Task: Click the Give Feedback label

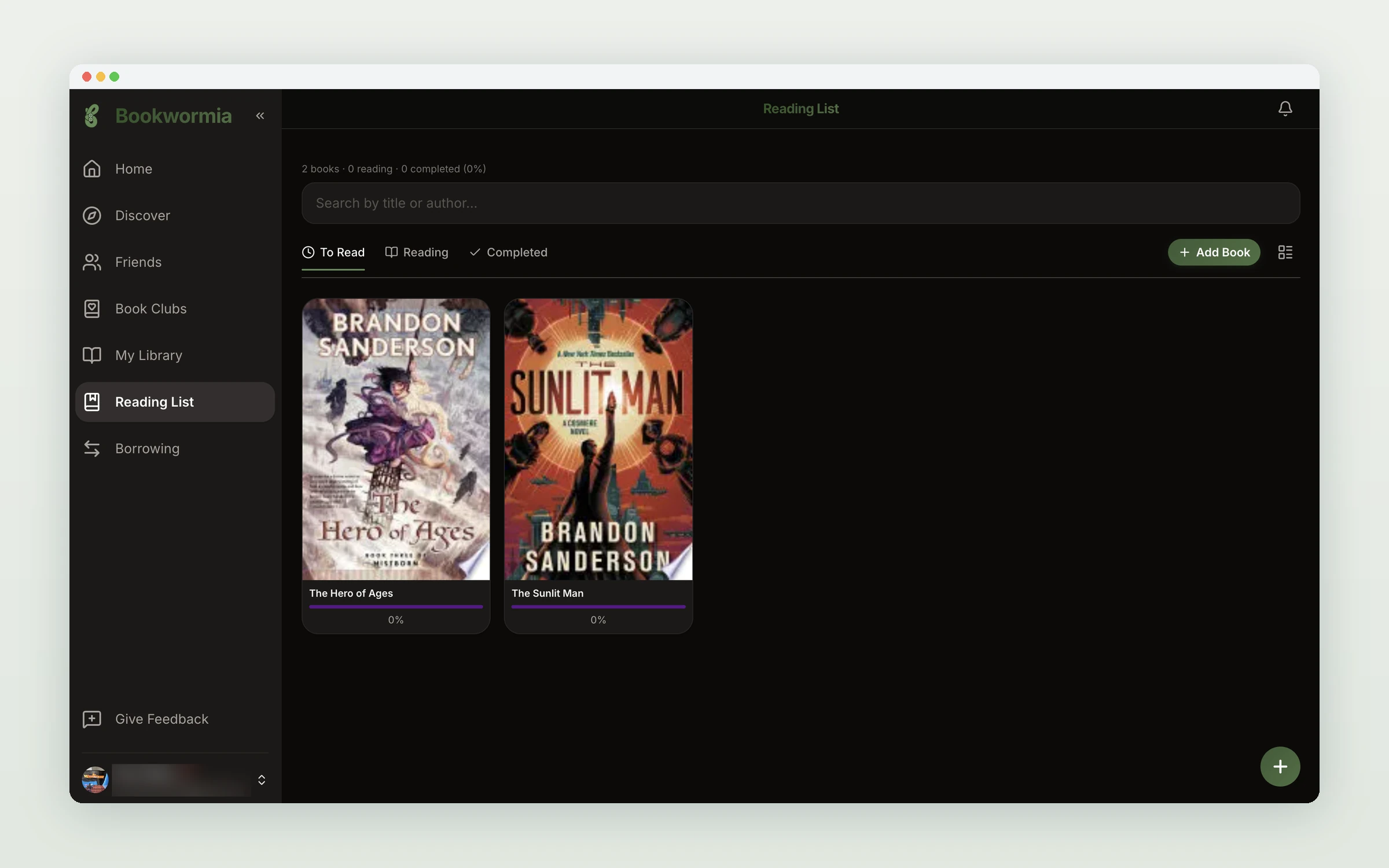Action: point(161,719)
